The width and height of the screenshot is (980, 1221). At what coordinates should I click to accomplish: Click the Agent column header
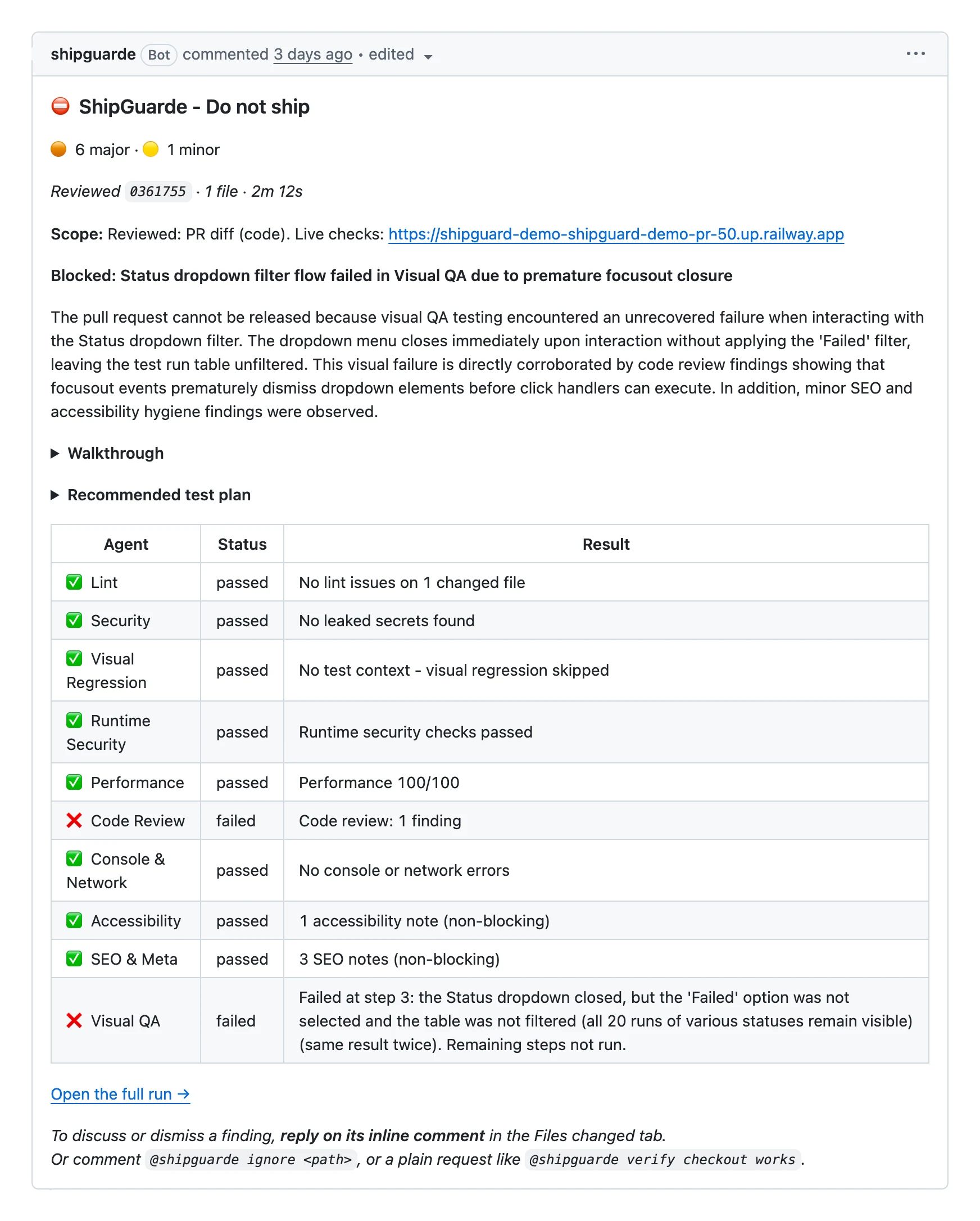[126, 544]
